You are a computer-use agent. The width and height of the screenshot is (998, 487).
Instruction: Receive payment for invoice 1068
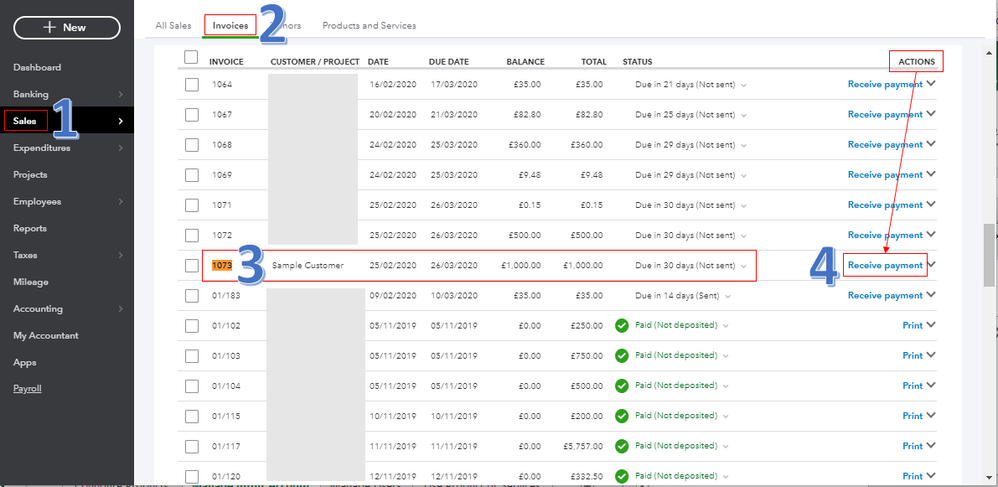pos(885,145)
